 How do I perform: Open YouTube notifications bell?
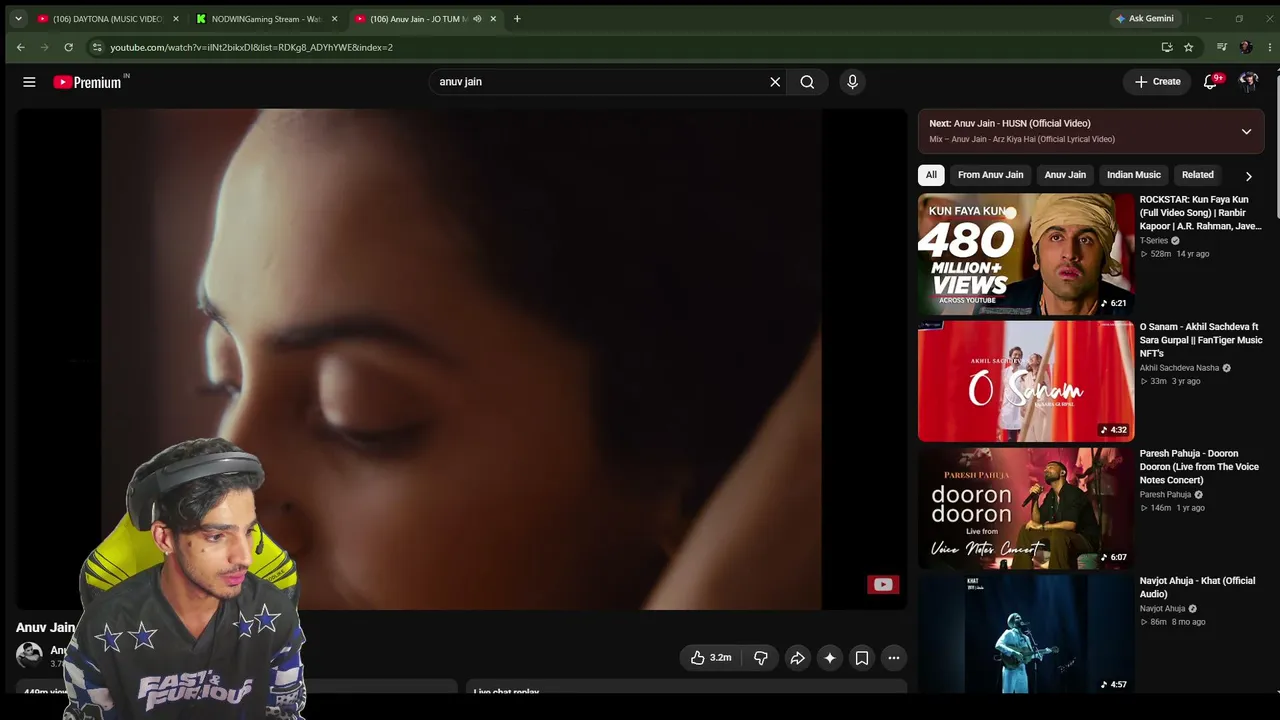[1211, 82]
